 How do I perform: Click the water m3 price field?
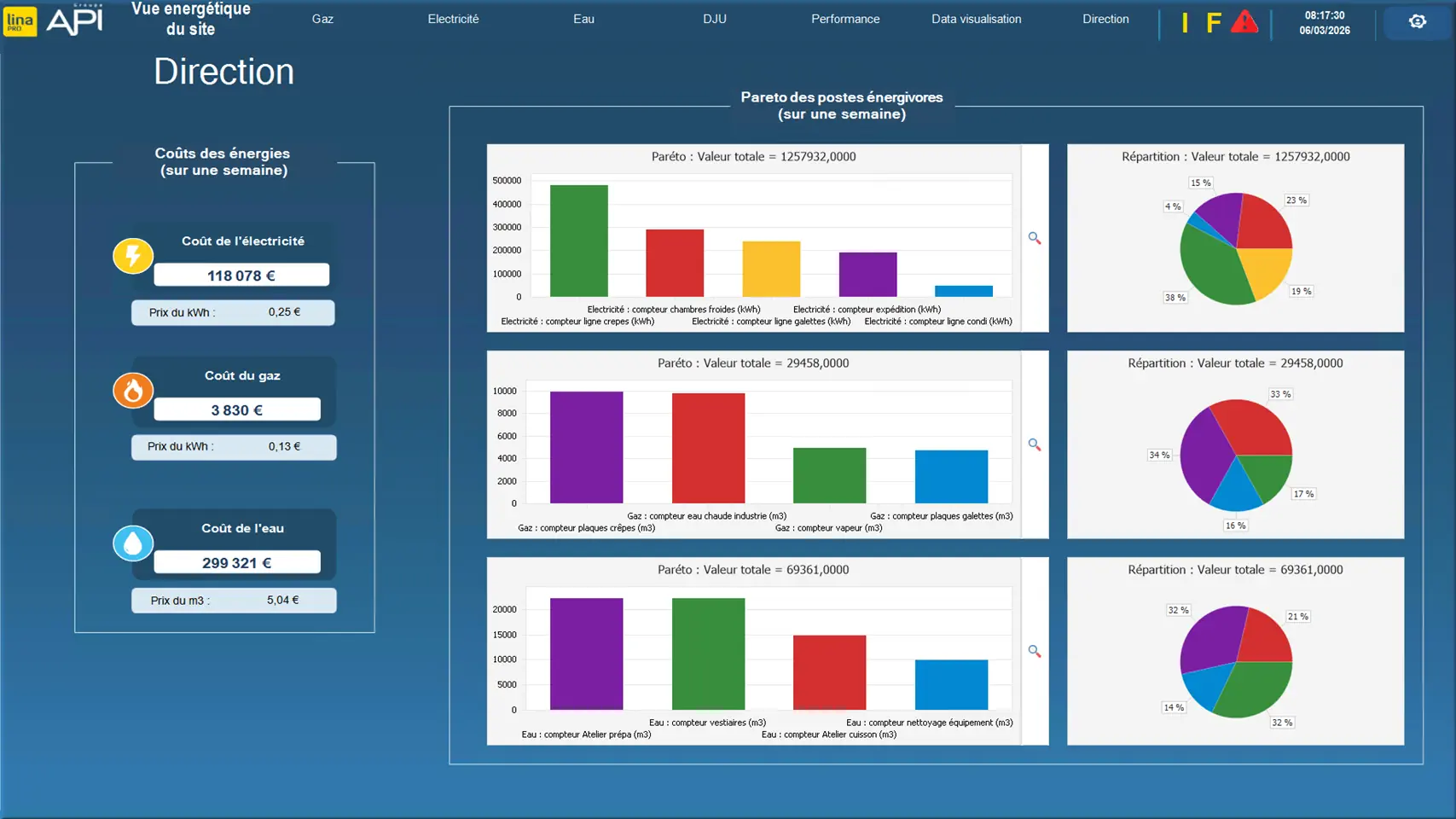tap(283, 601)
